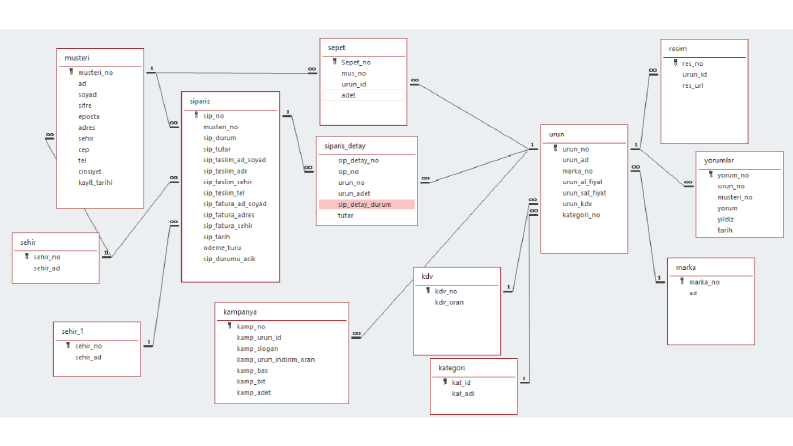Select the cinsiyet field in musteri
The height and width of the screenshot is (446, 793).
(x=90, y=171)
